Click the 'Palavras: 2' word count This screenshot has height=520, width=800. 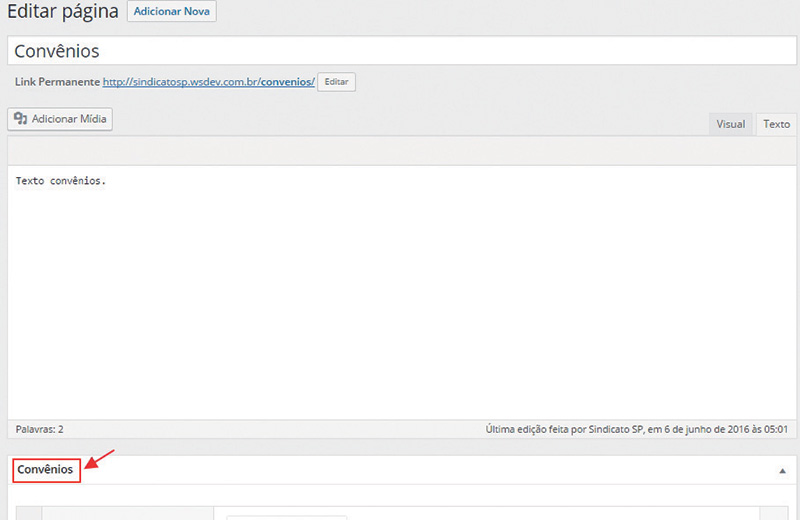40,429
